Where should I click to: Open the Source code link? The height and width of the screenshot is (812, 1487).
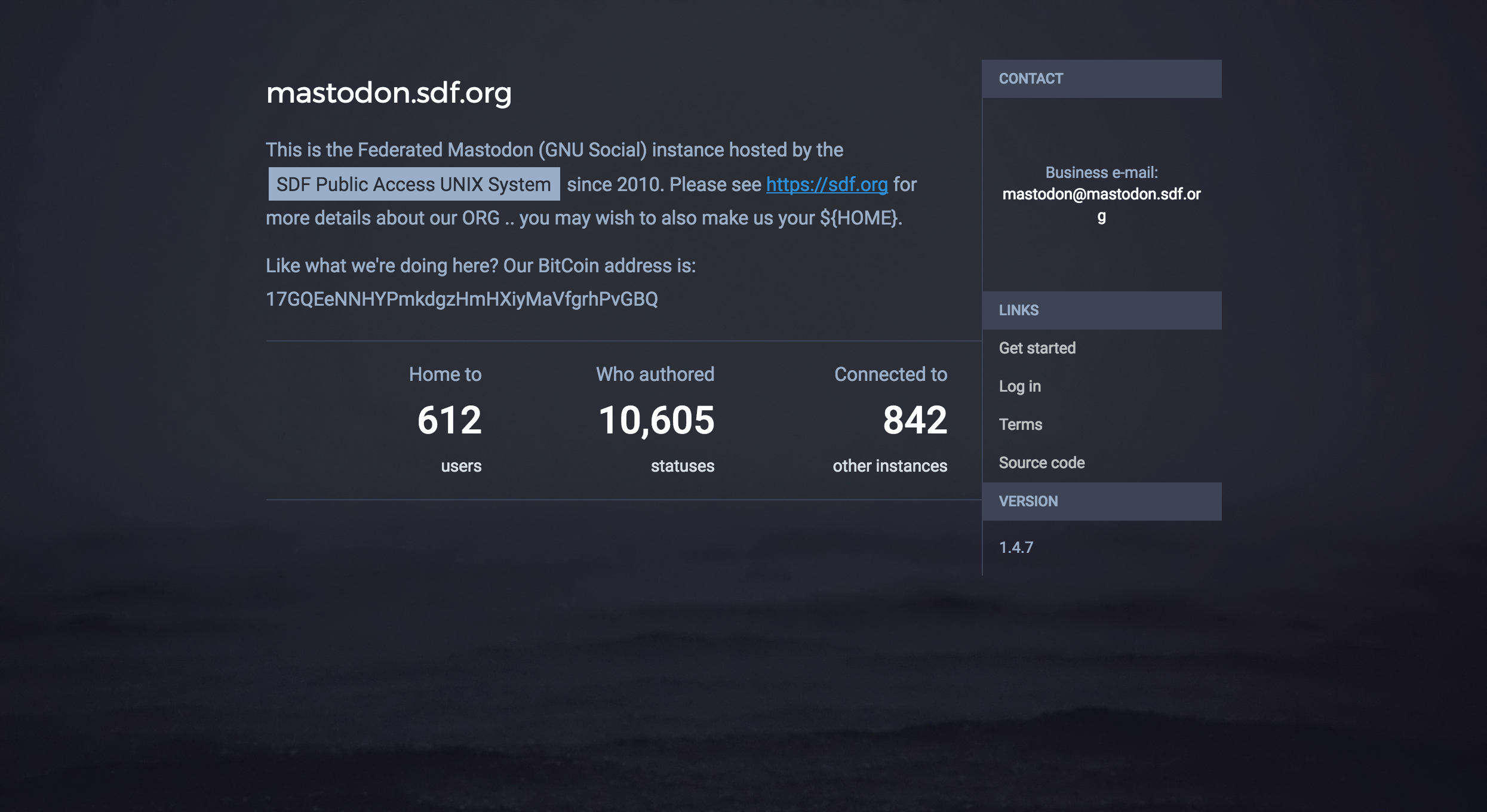point(1041,463)
